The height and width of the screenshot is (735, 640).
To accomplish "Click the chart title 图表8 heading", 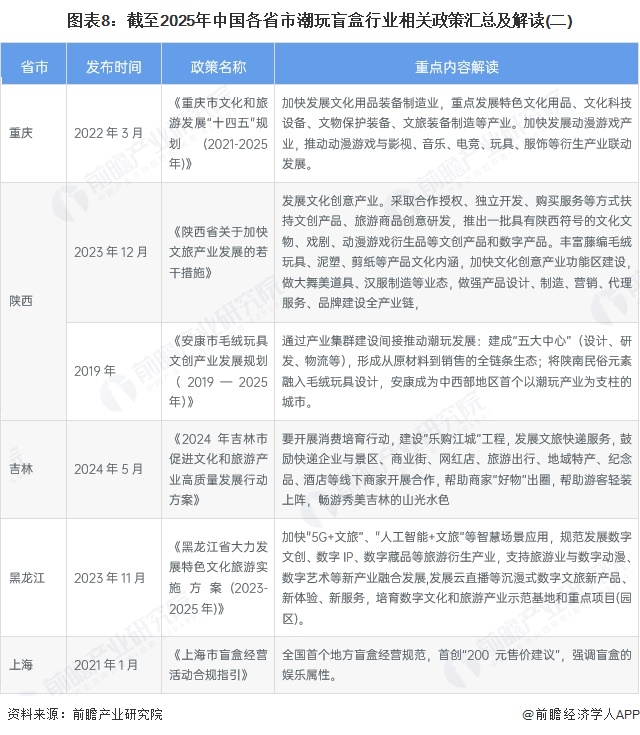I will pyautogui.click(x=320, y=19).
